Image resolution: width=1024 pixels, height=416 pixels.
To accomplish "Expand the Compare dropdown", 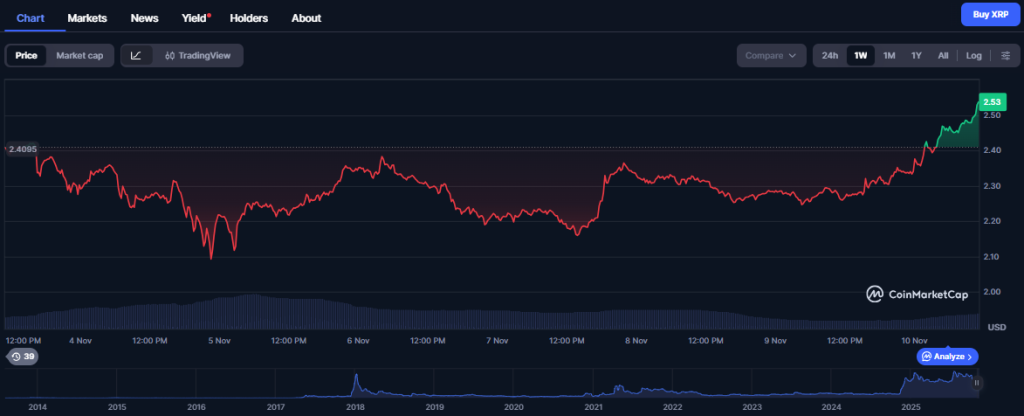I will [x=771, y=55].
